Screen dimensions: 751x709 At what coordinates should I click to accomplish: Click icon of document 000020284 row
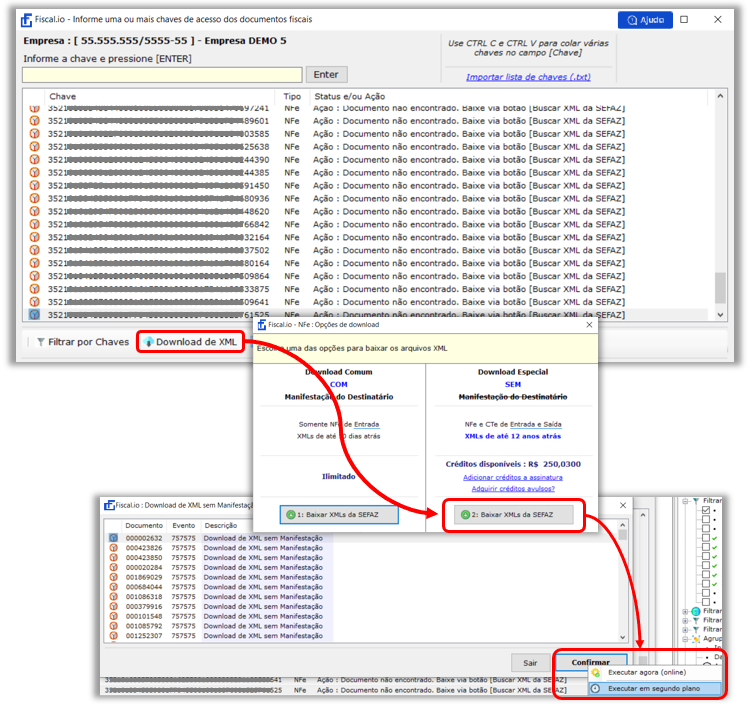(x=114, y=567)
